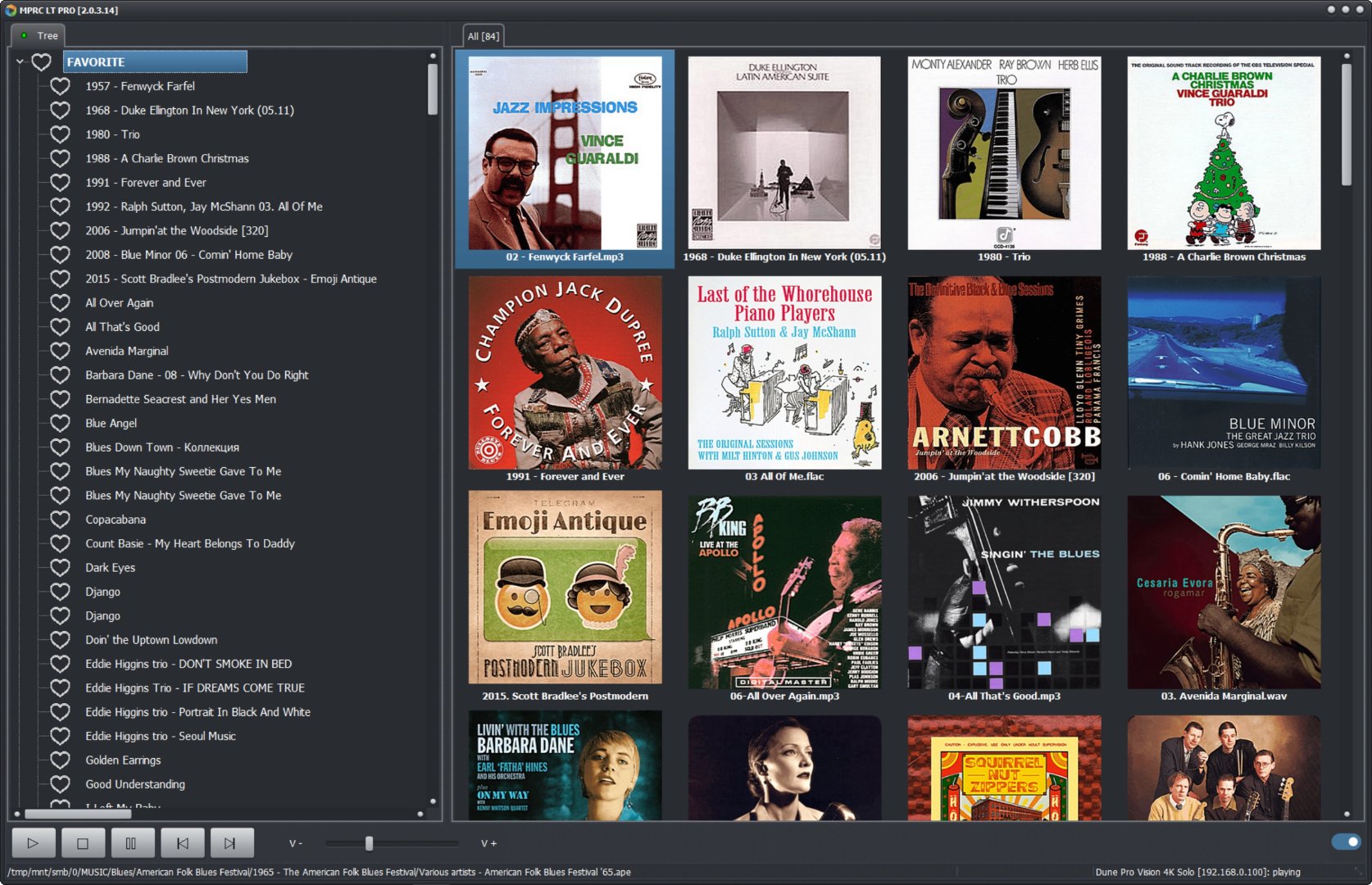The image size is (1372, 885).
Task: Open Duke Ellington Latin American Suite cover
Action: pos(785,153)
